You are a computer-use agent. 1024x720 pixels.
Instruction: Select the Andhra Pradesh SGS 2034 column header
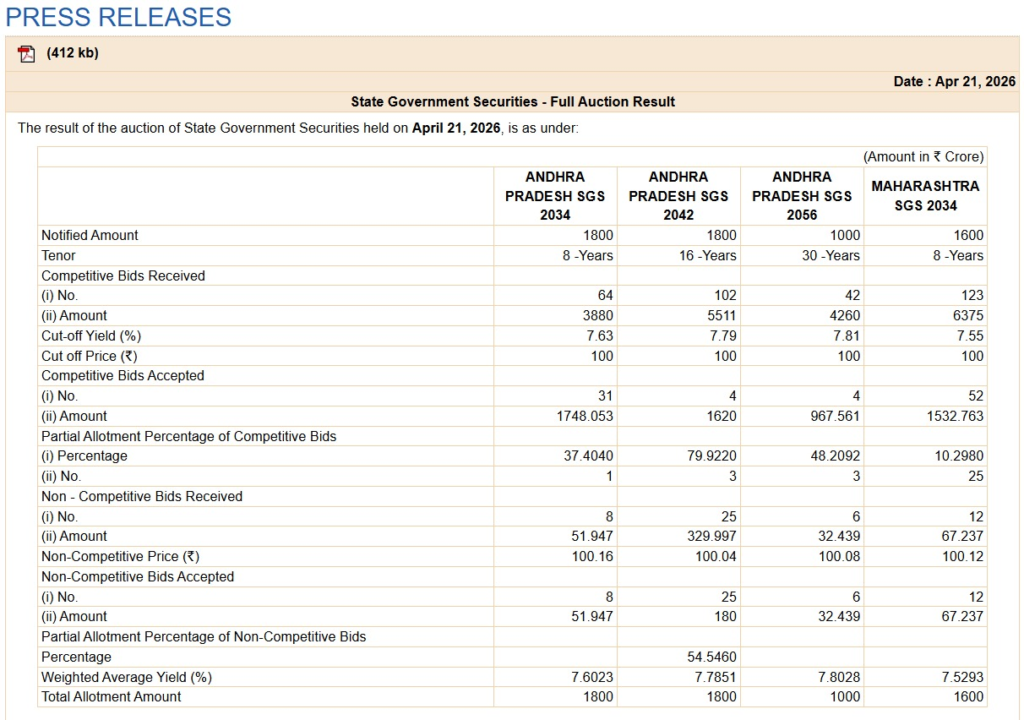click(x=555, y=196)
